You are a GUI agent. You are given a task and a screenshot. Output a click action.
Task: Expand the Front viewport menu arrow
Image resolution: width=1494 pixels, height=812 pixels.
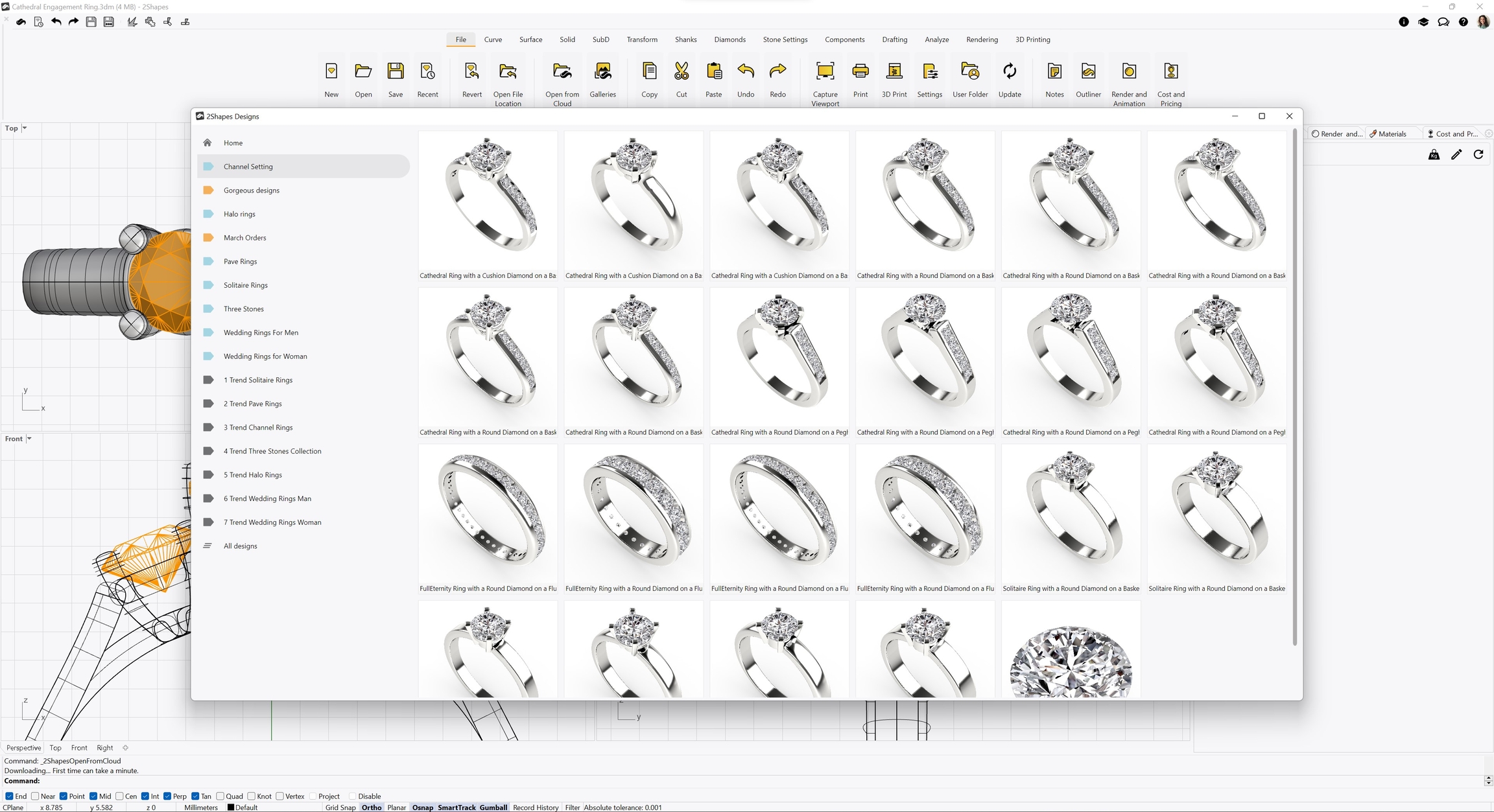(29, 439)
